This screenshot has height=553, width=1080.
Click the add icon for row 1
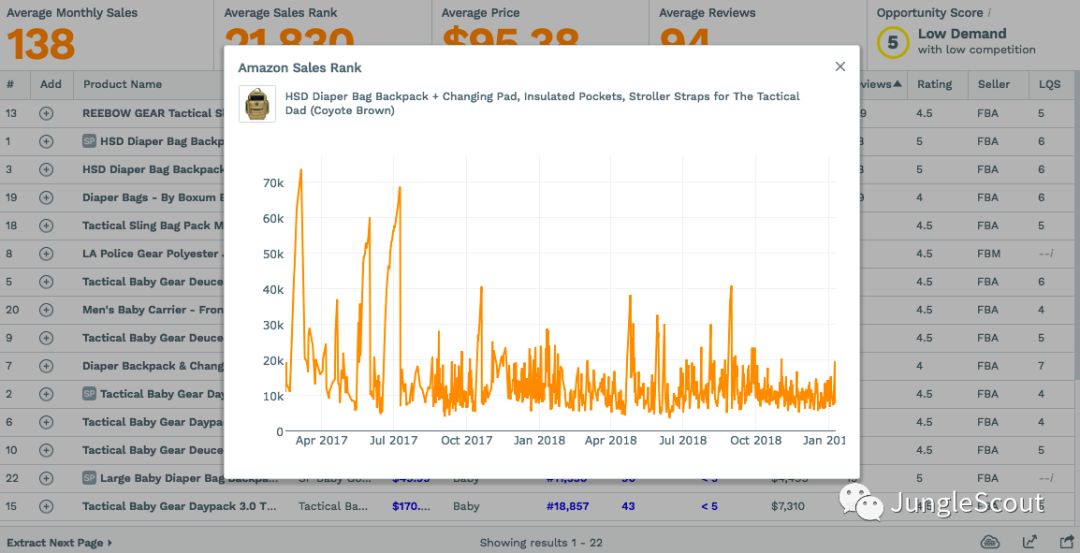(46, 141)
